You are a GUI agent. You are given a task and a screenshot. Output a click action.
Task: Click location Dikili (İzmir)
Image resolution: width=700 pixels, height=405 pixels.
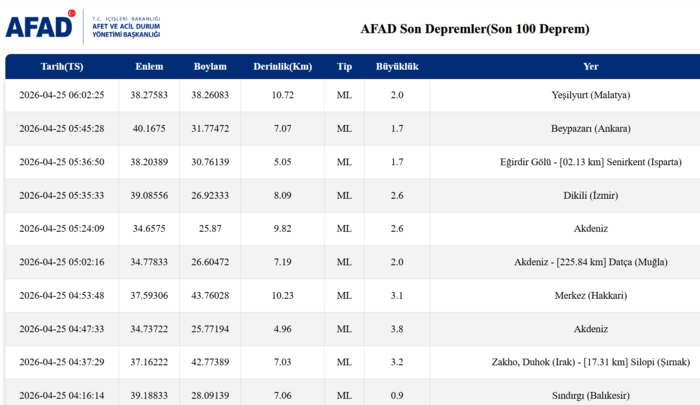tap(591, 196)
